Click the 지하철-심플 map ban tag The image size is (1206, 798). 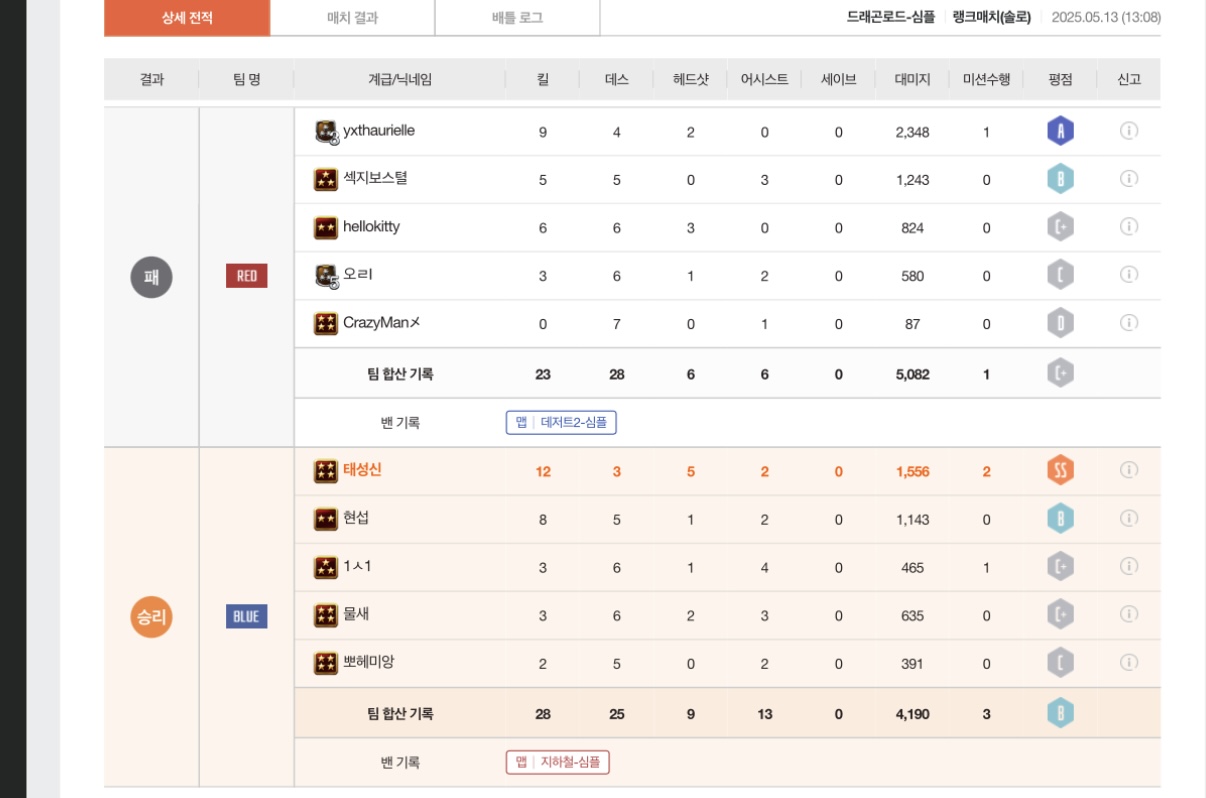tap(557, 762)
